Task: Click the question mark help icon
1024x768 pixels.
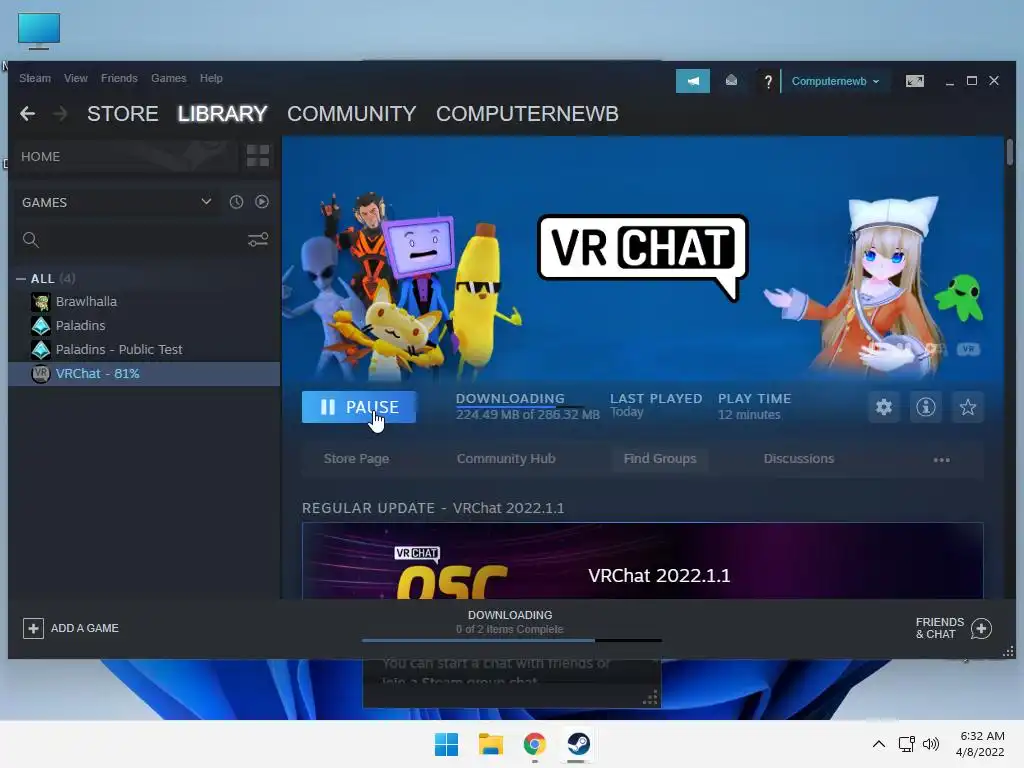Action: (x=768, y=82)
